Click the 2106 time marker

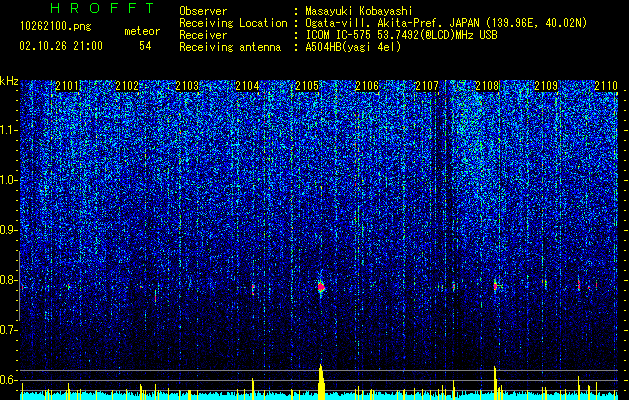point(367,86)
